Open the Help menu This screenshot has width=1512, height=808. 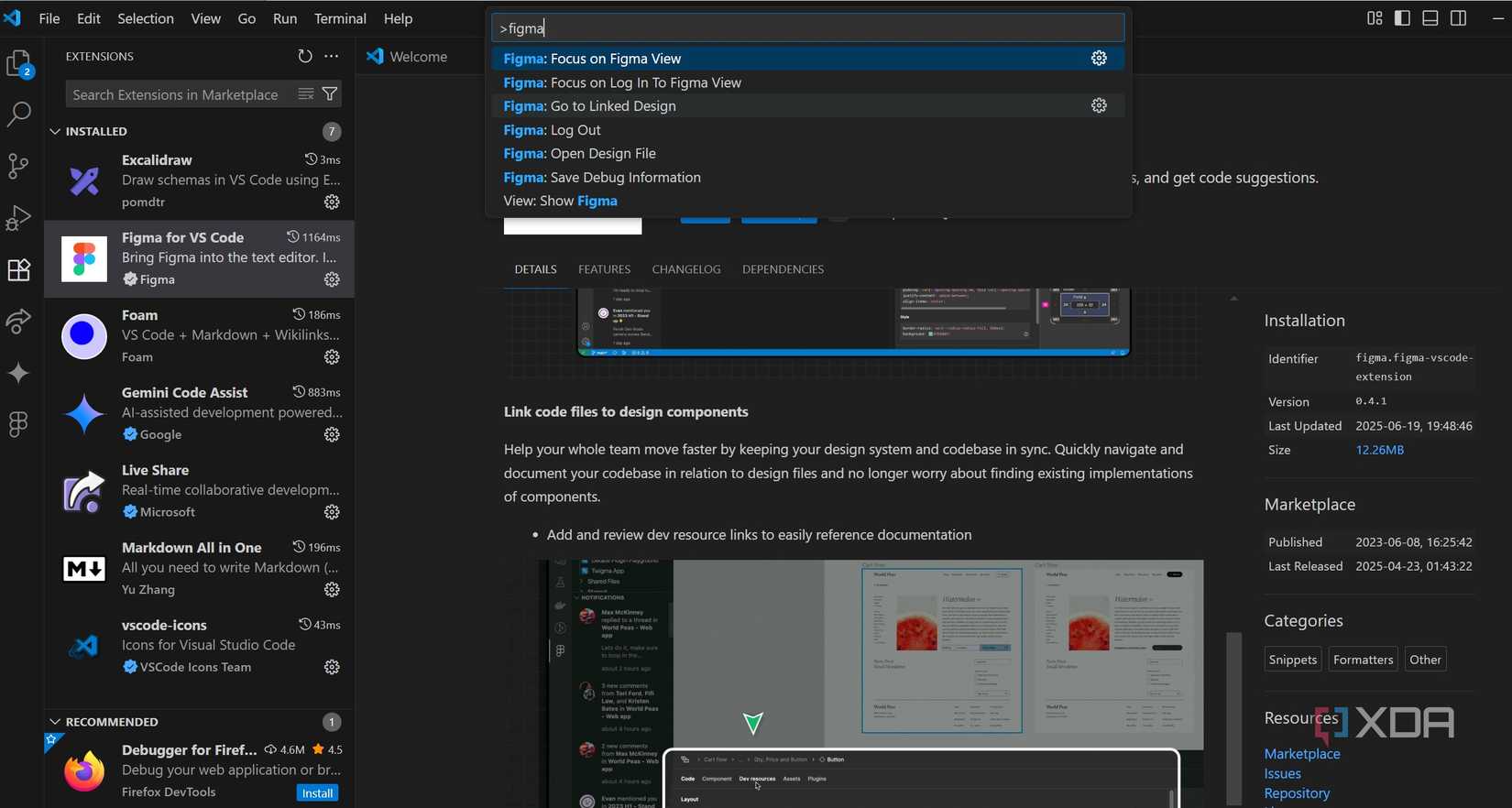(398, 18)
